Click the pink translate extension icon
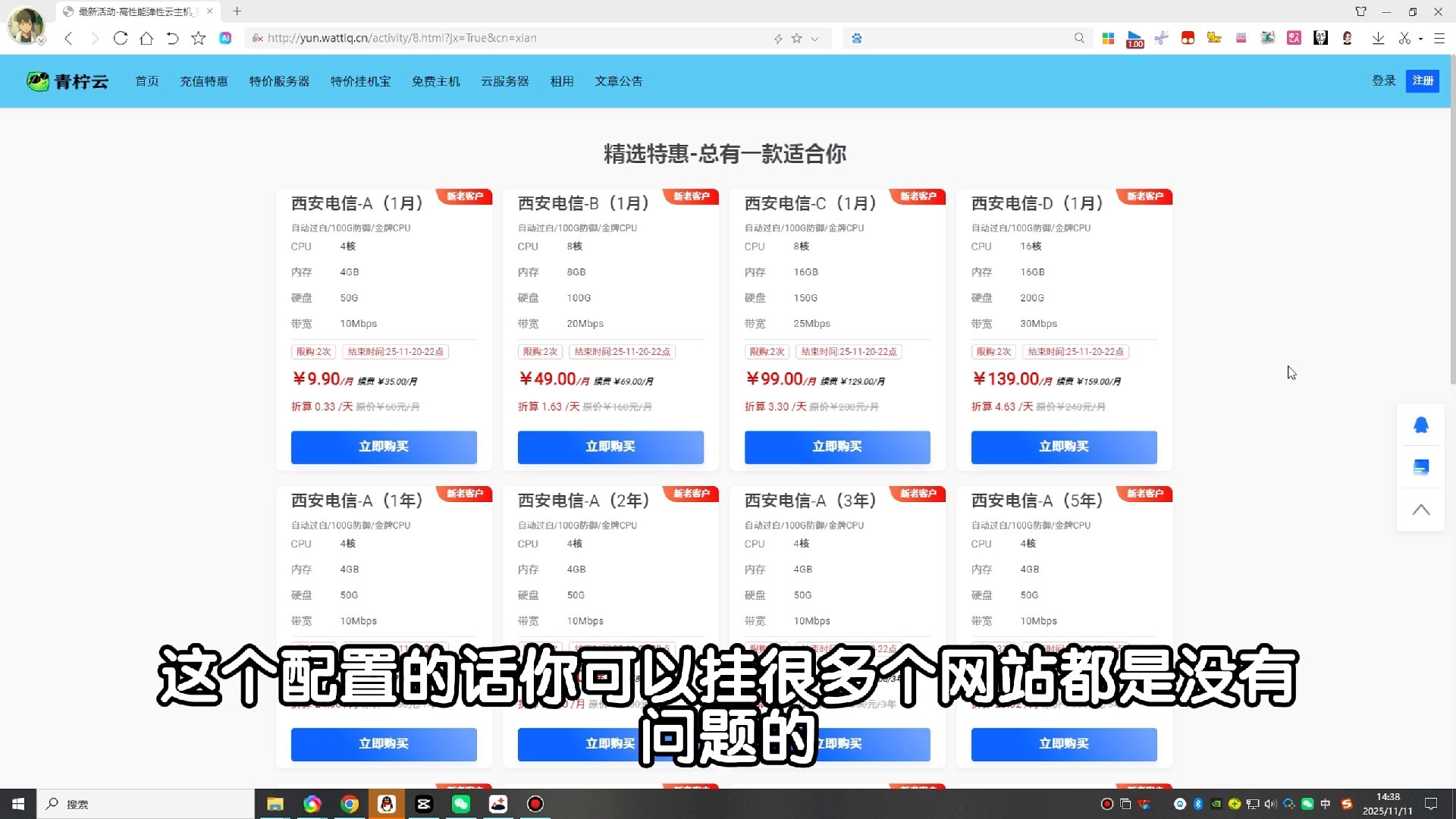Screen dimensions: 1456x819 coord(1294,38)
